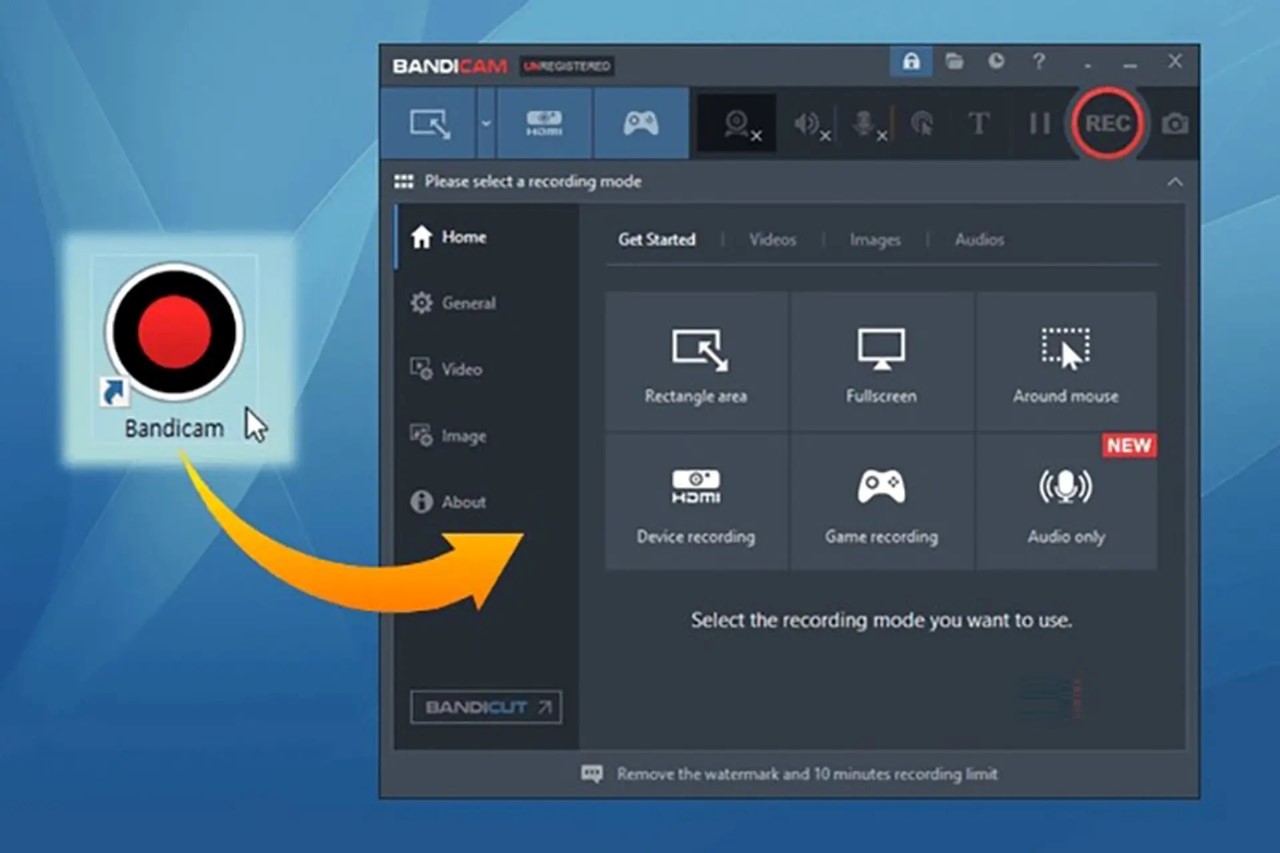
Task: Switch to the Videos tab
Action: point(772,240)
